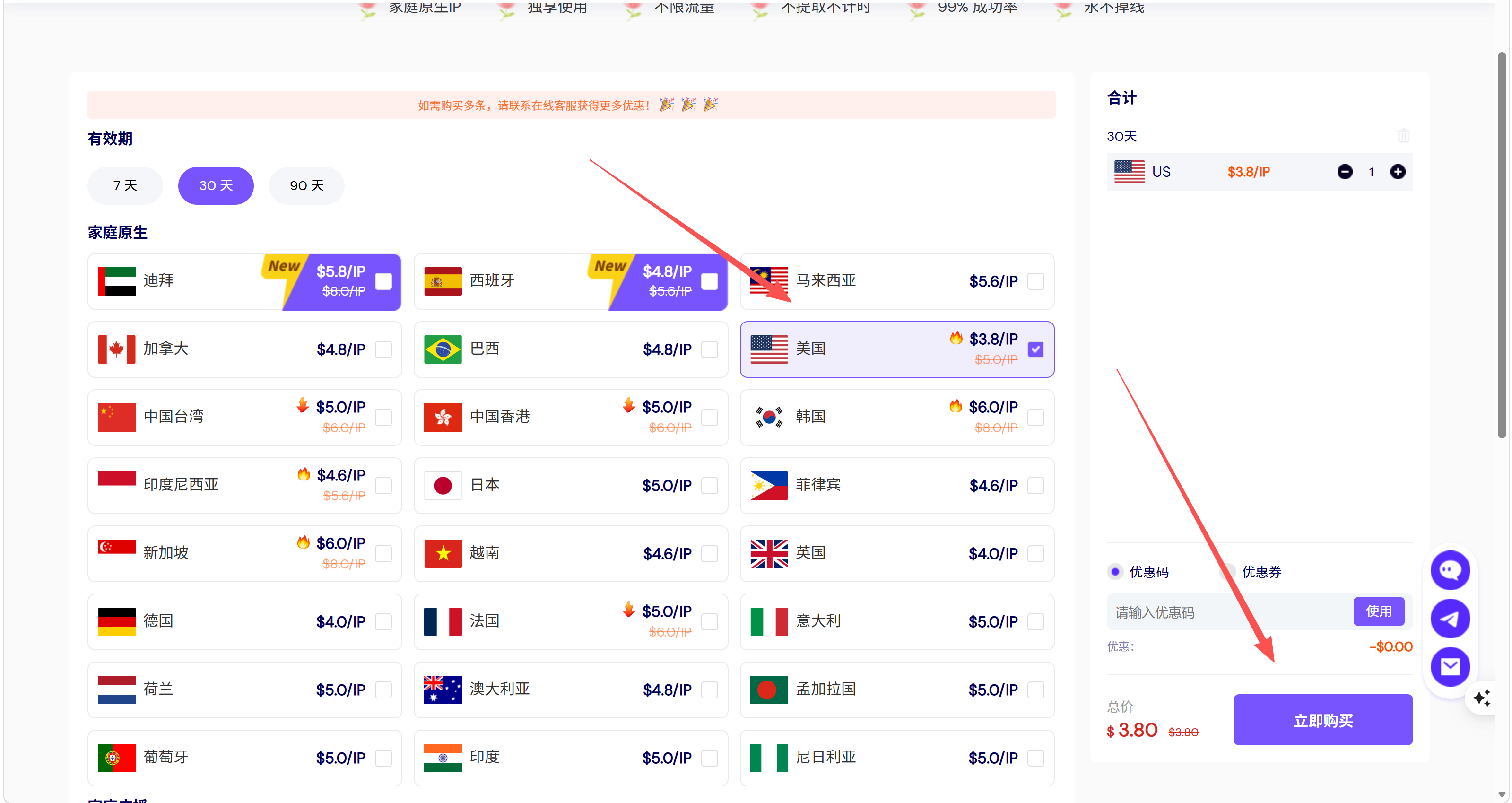Check the 马来西亚 checkbox
The width and height of the screenshot is (1512, 803).
(x=1035, y=282)
